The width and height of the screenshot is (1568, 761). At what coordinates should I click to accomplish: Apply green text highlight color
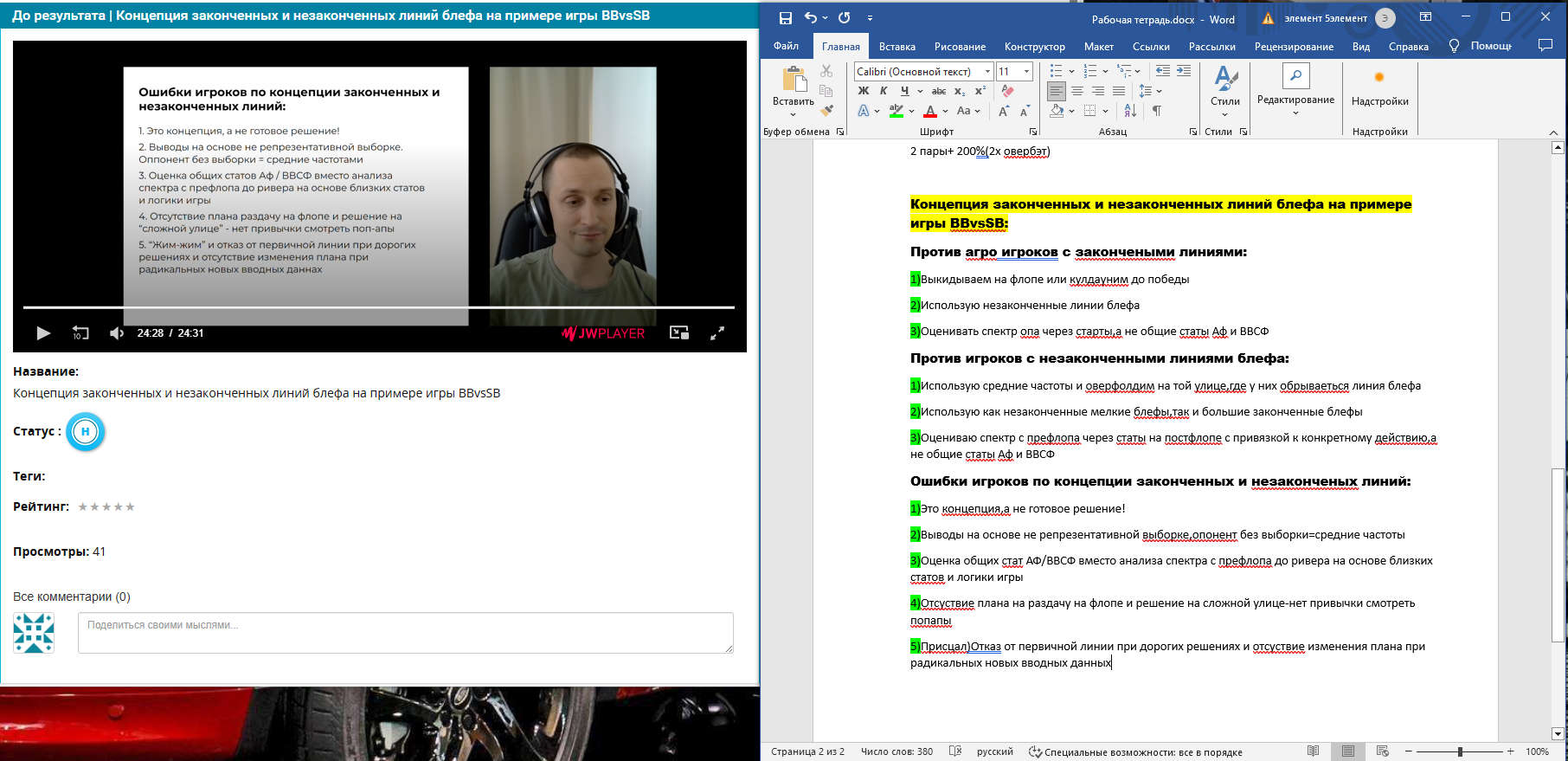pyautogui.click(x=896, y=111)
